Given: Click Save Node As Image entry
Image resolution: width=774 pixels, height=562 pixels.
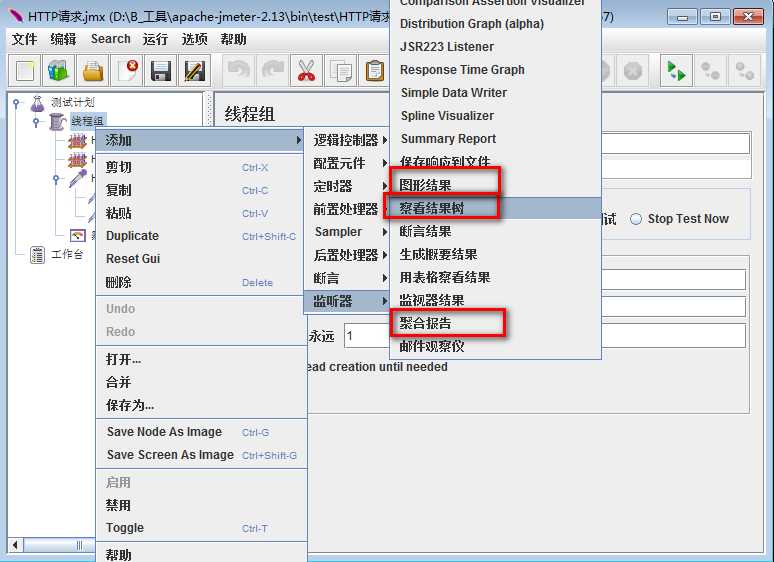Looking at the screenshot, I should 201,432.
